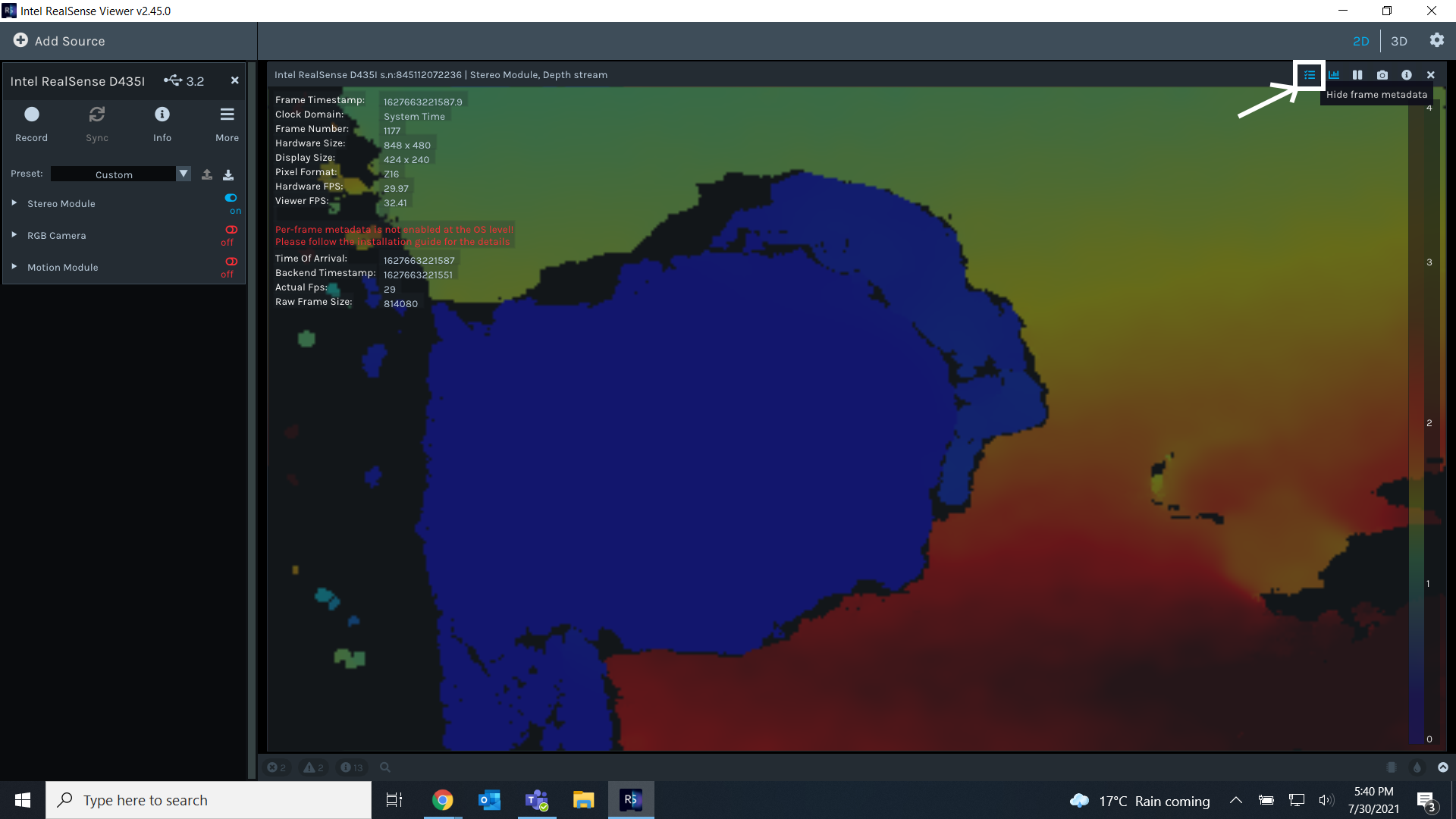This screenshot has height=819, width=1456.
Task: Hide frame metadata overlay icon
Action: [x=1310, y=75]
